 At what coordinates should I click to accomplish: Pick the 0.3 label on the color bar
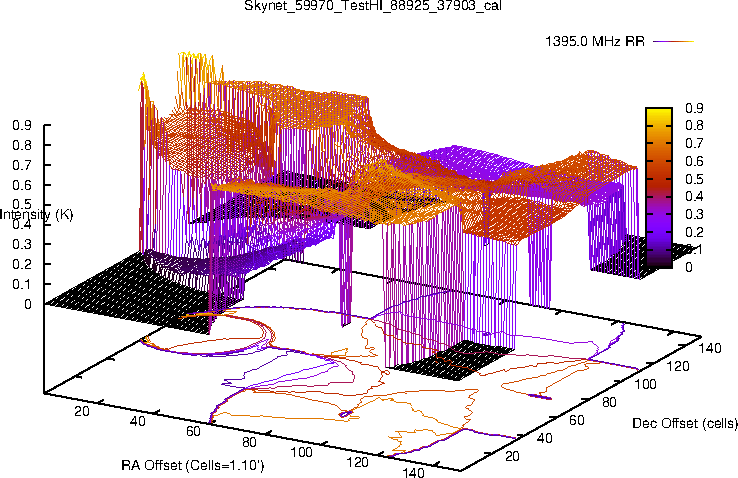click(694, 214)
